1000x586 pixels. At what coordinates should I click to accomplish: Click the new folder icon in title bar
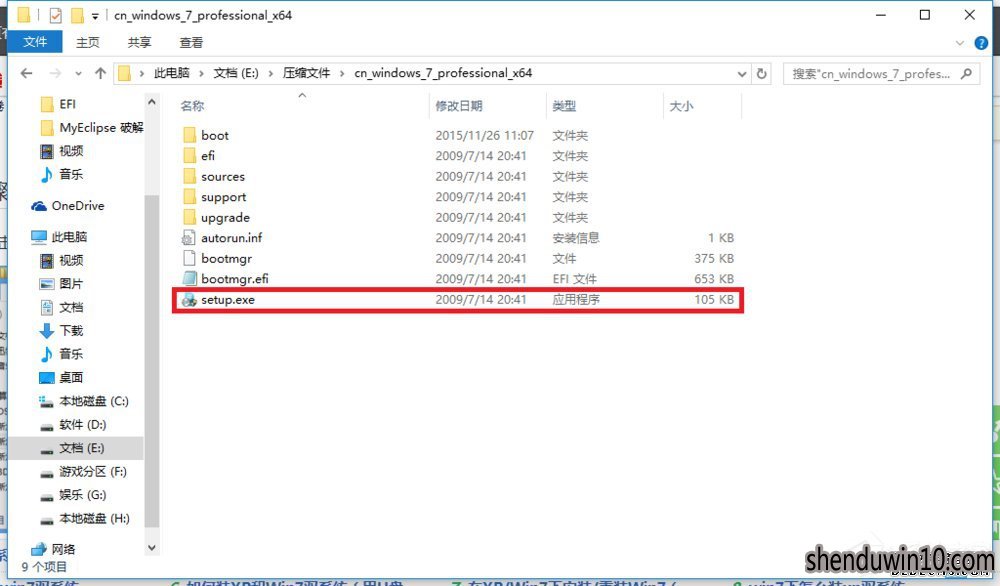click(77, 15)
